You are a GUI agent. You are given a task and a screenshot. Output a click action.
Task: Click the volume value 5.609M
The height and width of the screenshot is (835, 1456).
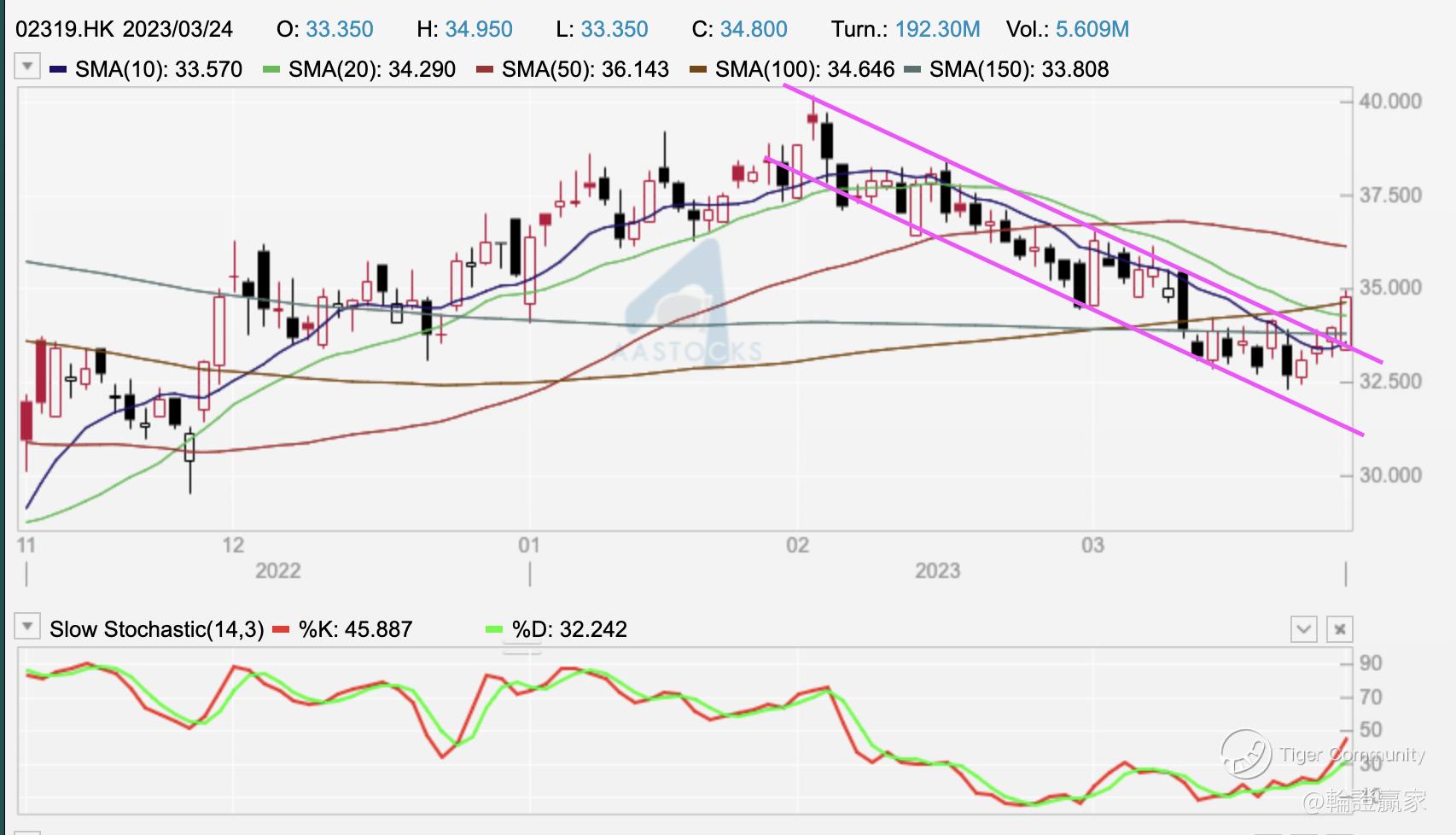click(x=1092, y=29)
